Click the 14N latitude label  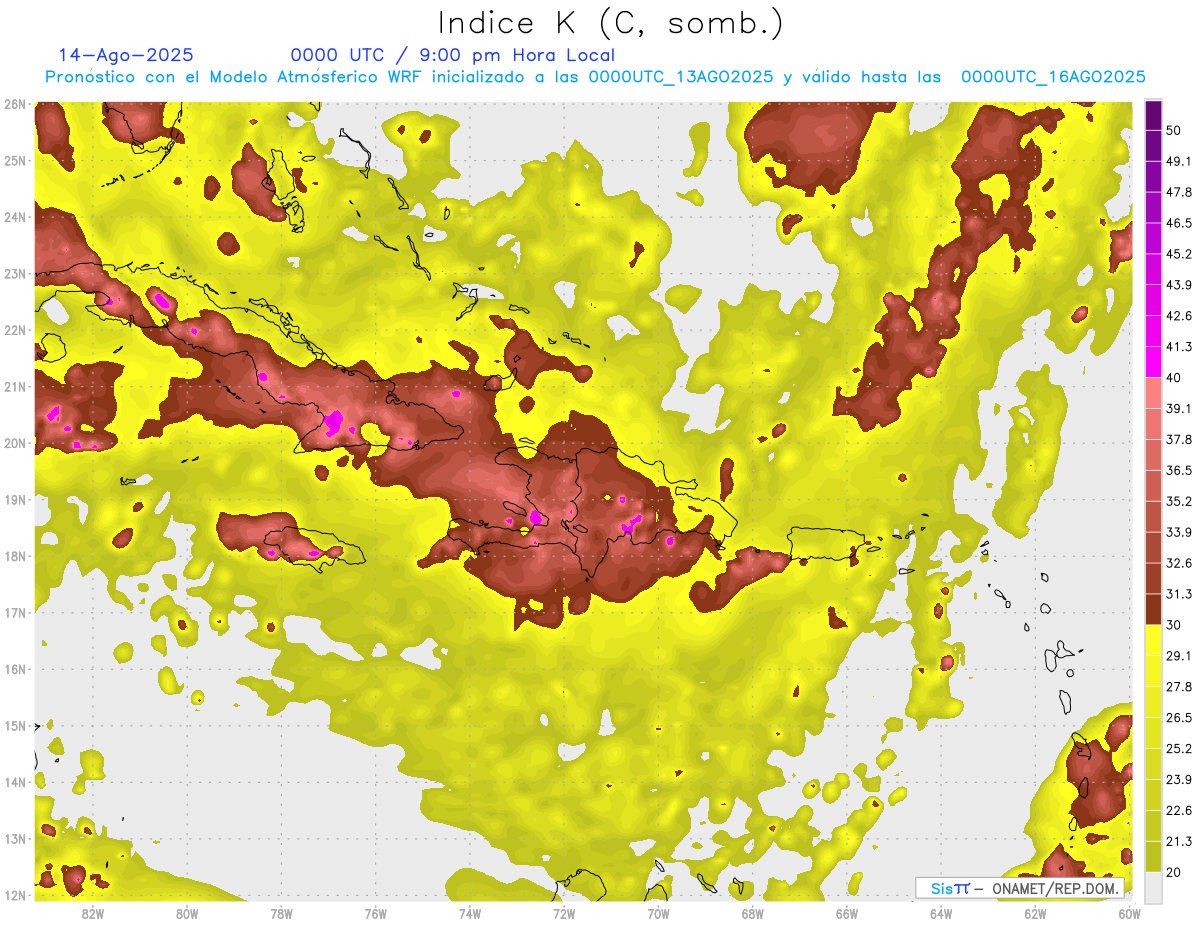pyautogui.click(x=15, y=782)
